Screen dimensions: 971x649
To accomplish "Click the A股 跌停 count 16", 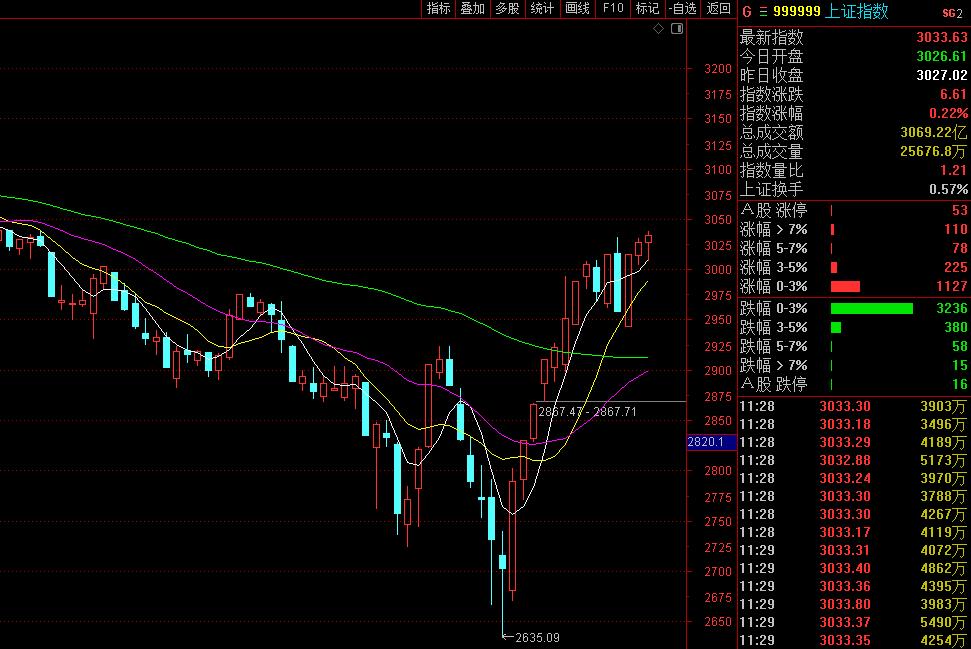I will 959,385.
